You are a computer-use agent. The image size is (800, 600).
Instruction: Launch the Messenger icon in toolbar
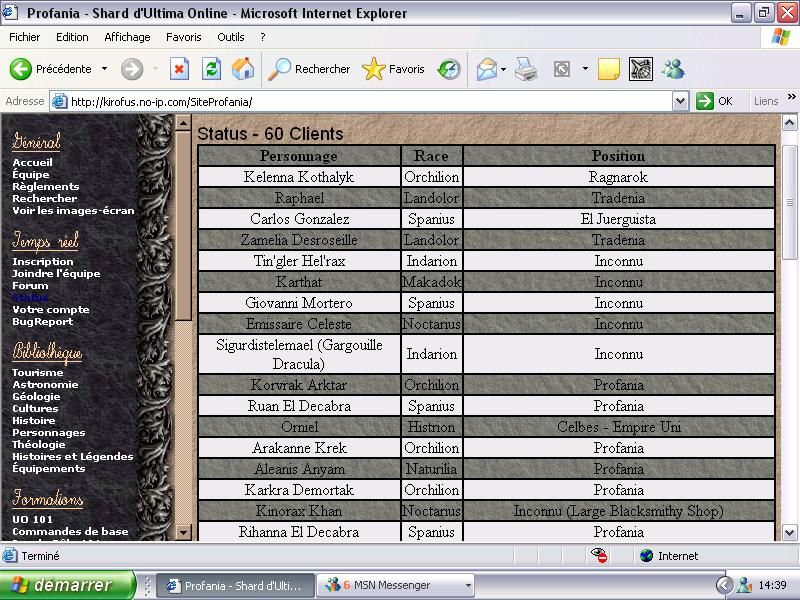pyautogui.click(x=673, y=69)
